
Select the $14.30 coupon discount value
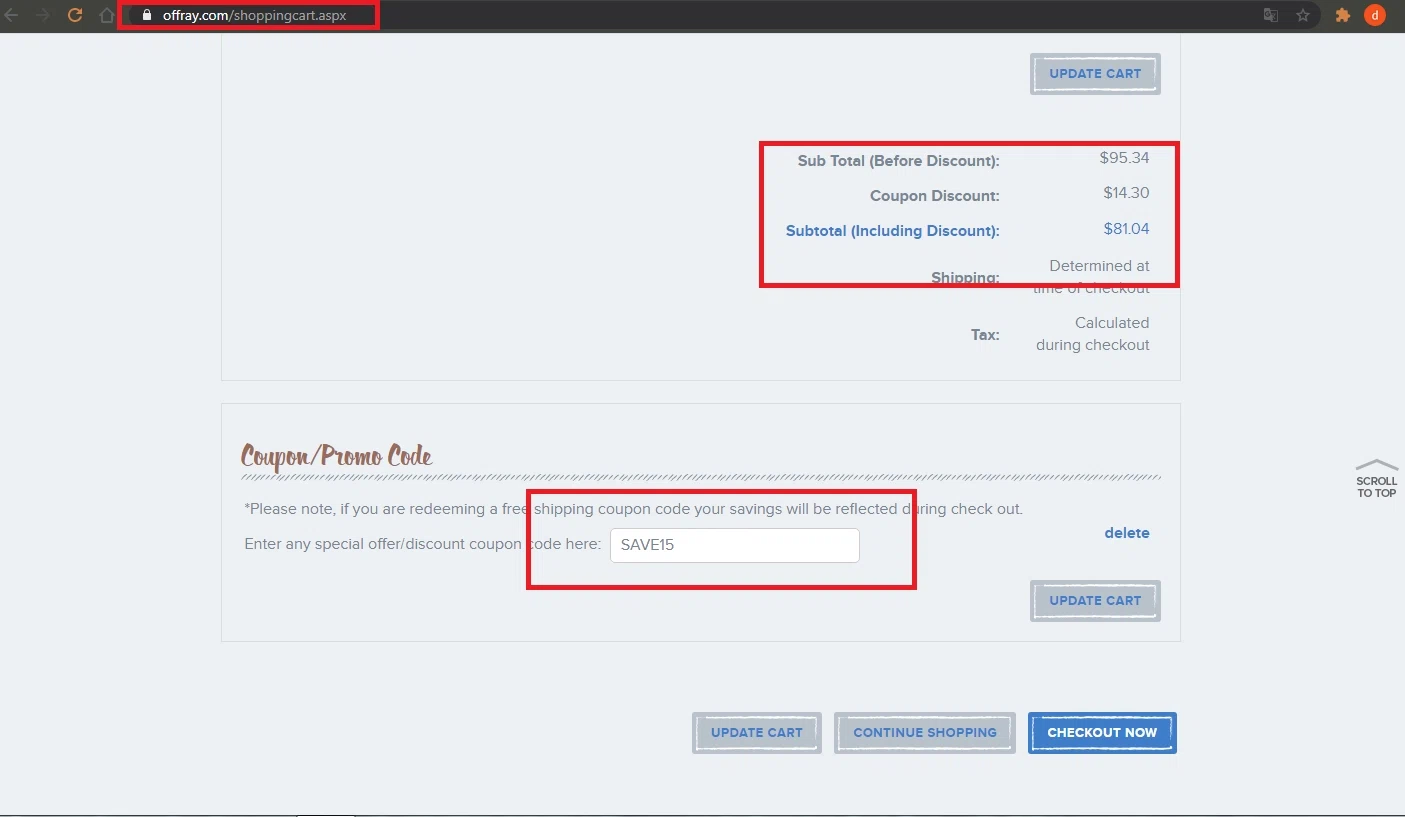1127,193
